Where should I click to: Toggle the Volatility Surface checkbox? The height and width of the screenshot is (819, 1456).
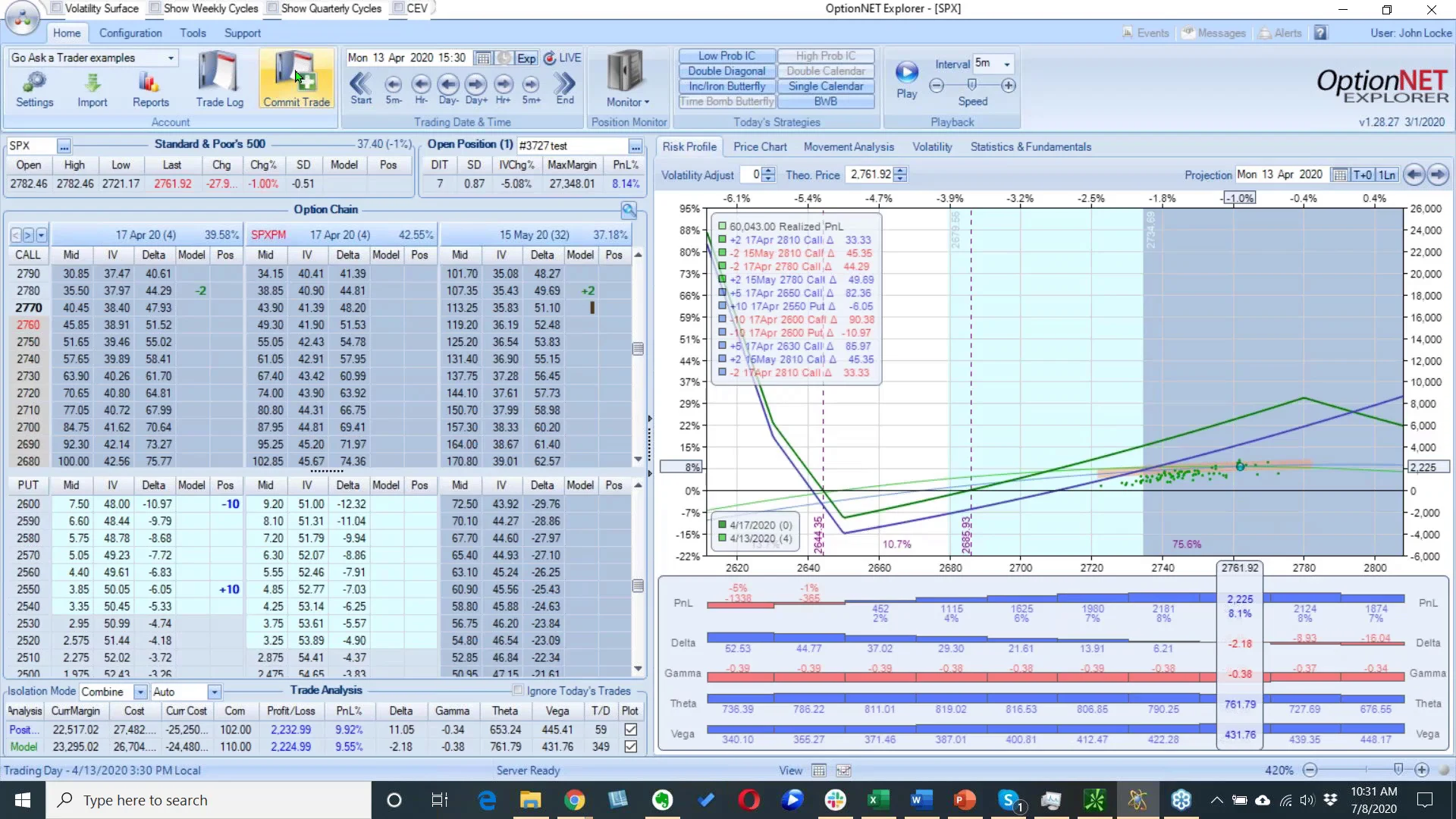[56, 8]
